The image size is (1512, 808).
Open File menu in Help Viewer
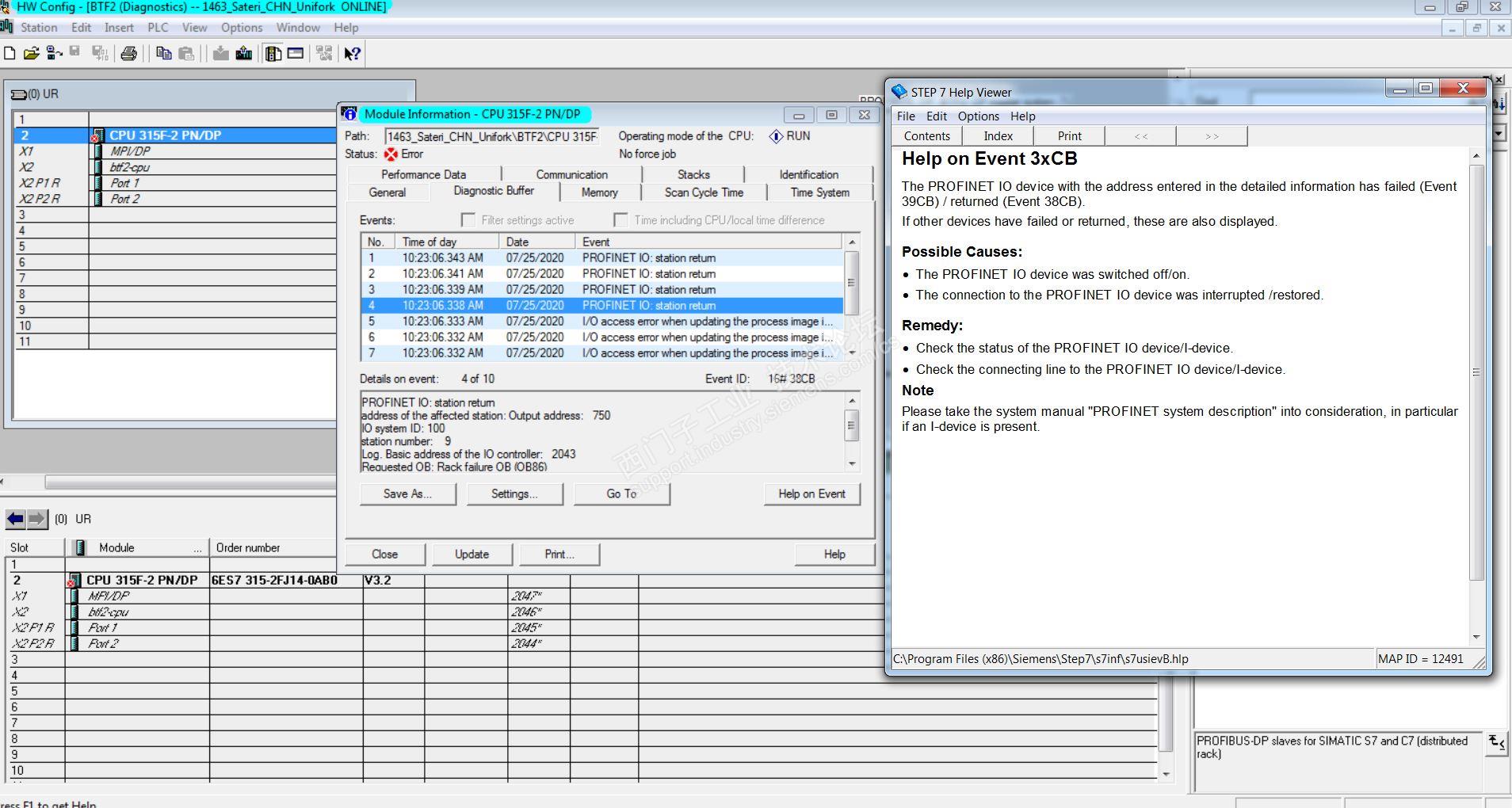pos(906,116)
